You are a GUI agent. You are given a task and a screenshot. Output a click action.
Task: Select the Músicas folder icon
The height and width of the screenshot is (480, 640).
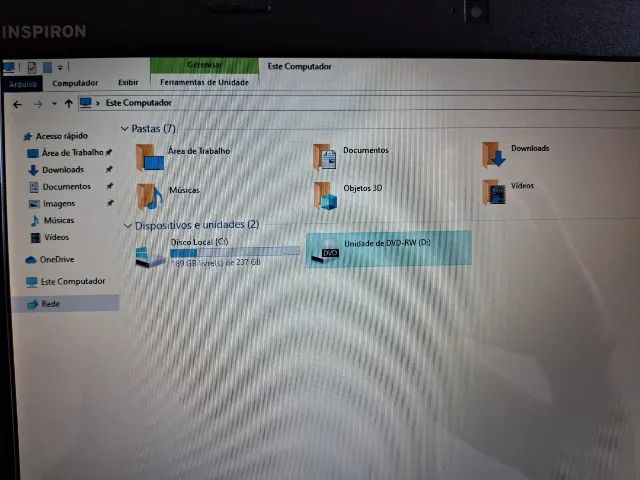(149, 197)
